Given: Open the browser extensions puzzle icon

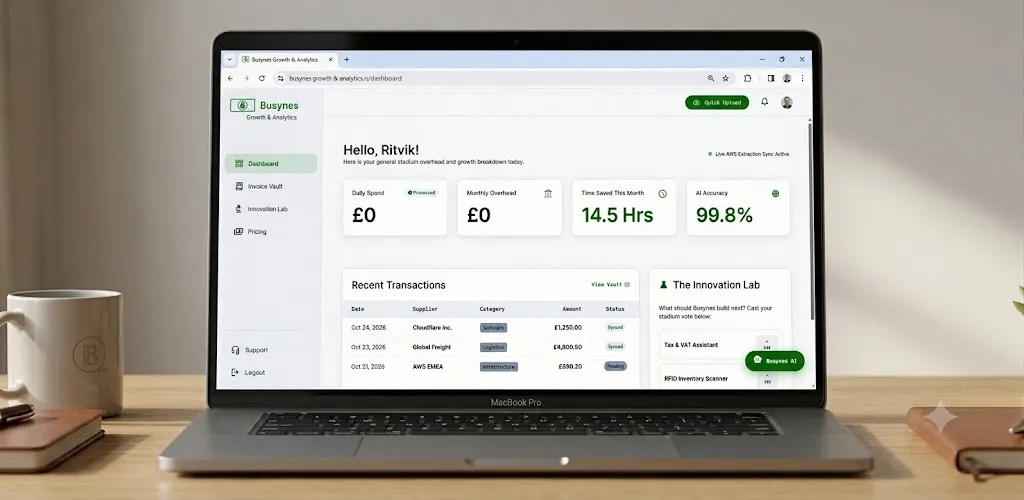Looking at the screenshot, I should 748,78.
